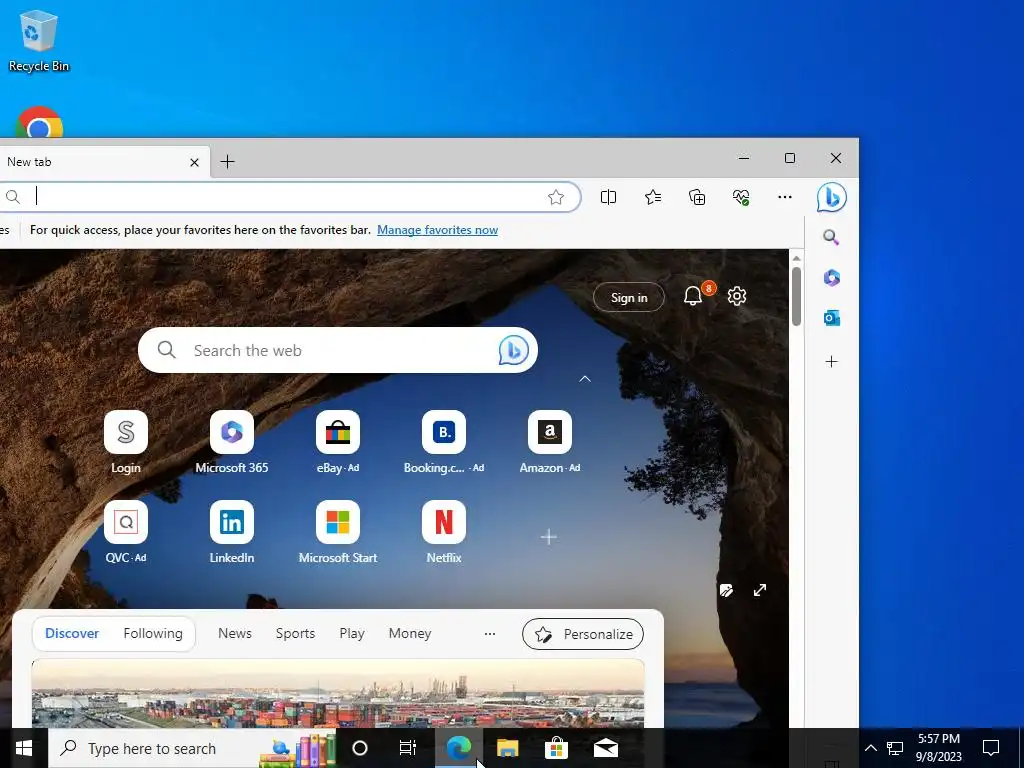Click the Sign in button
The height and width of the screenshot is (768, 1024).
pyautogui.click(x=629, y=298)
